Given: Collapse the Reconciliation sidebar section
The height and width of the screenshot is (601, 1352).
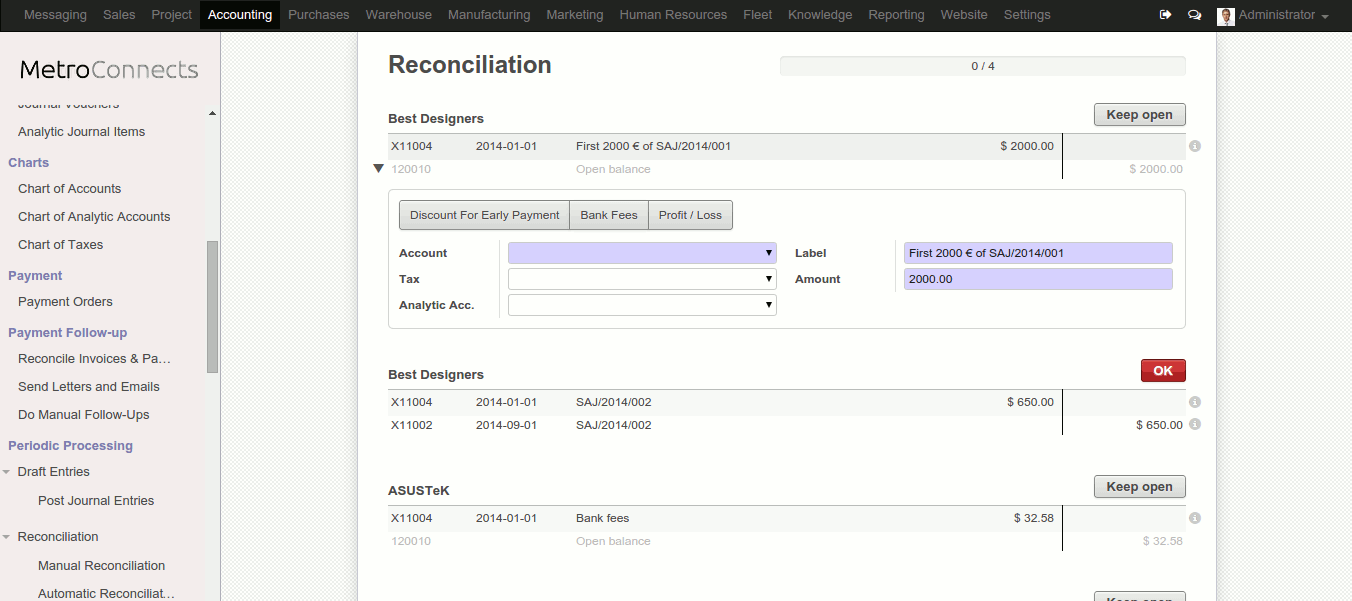Looking at the screenshot, I should pos(7,537).
